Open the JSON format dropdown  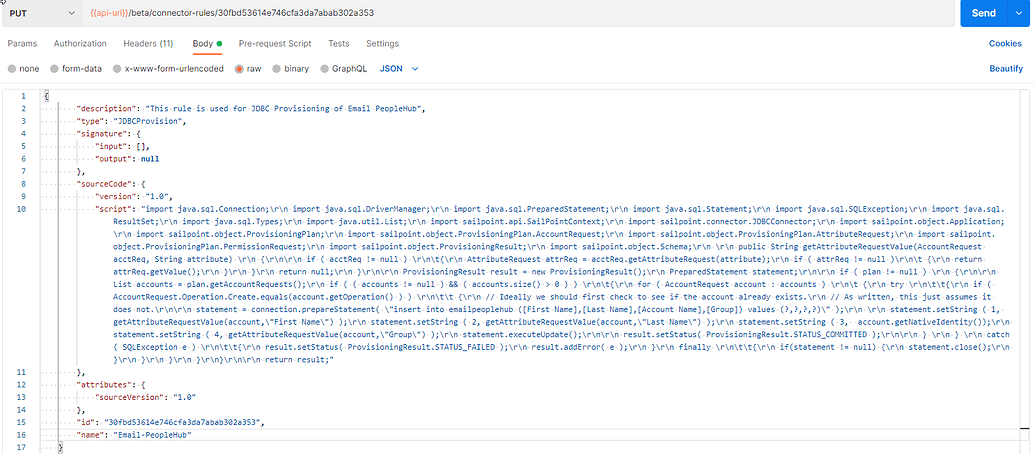point(399,69)
